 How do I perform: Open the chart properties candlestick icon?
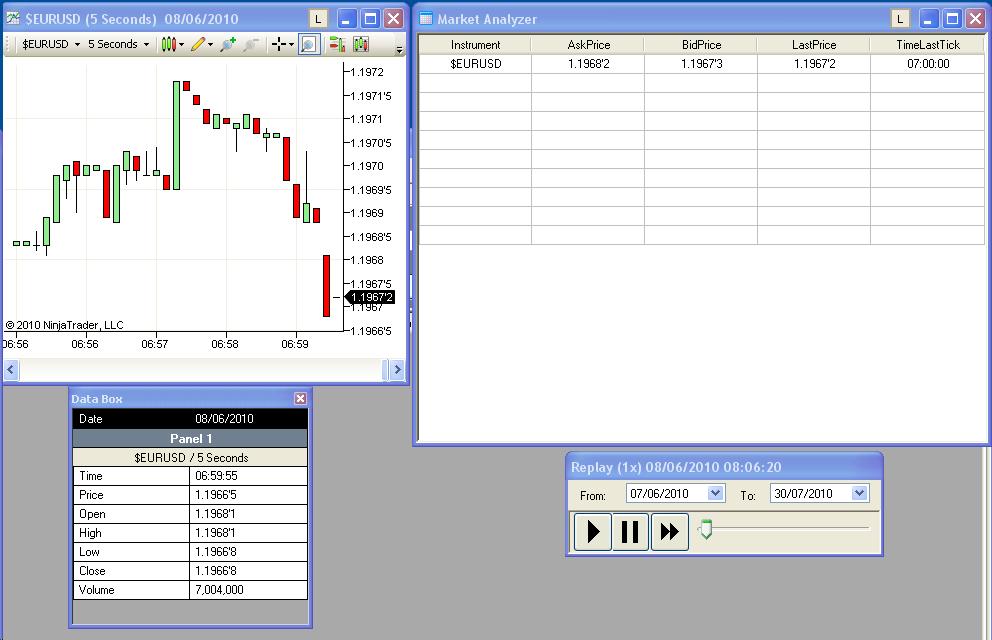click(361, 44)
